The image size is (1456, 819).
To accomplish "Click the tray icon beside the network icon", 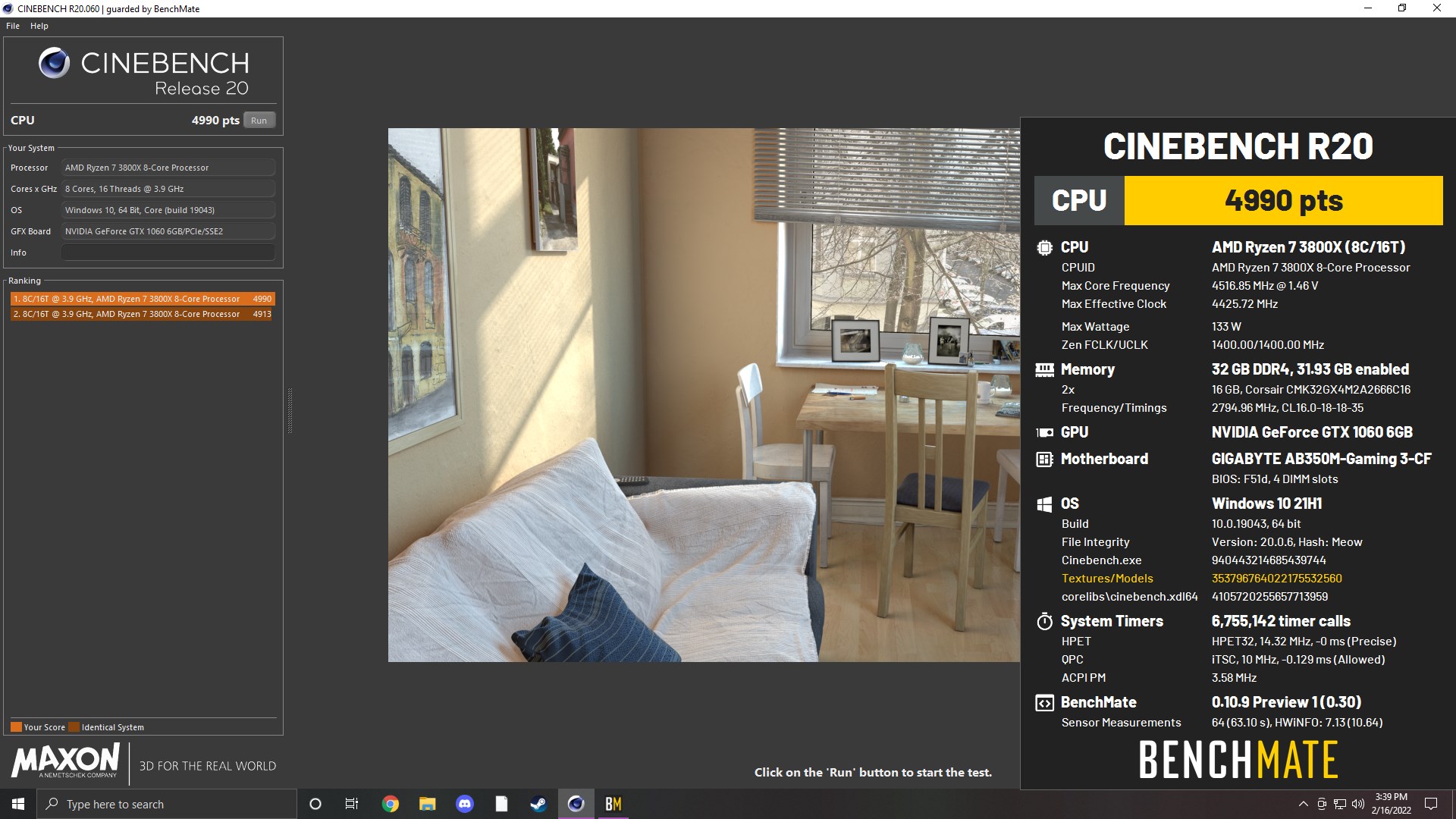I will pyautogui.click(x=1322, y=804).
